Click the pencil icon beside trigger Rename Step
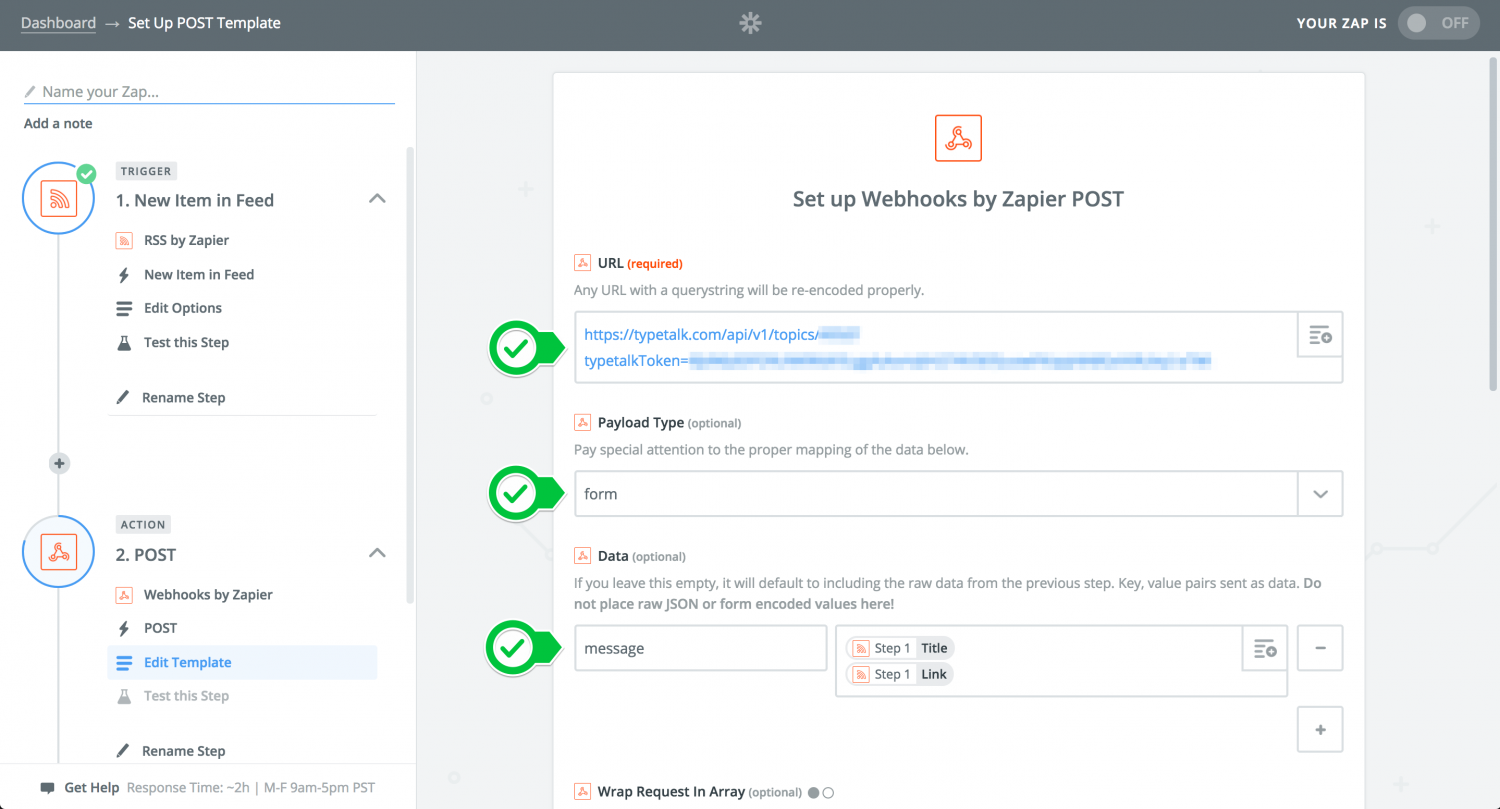 pos(123,397)
